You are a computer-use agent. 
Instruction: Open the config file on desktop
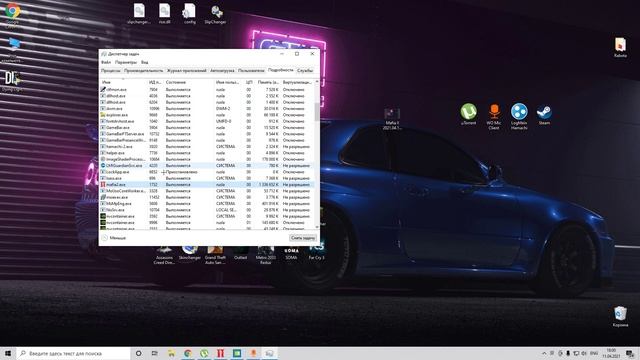[190, 14]
